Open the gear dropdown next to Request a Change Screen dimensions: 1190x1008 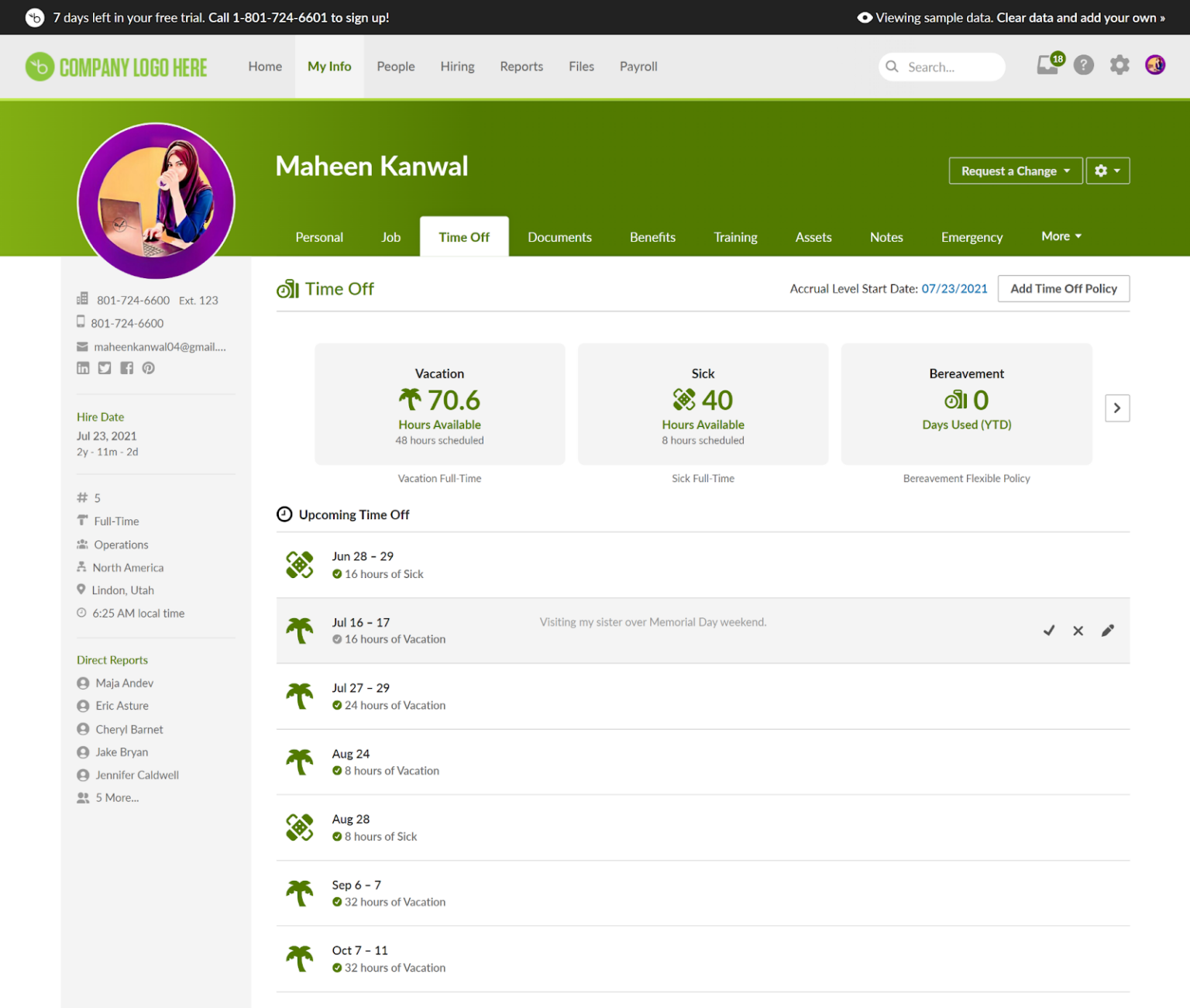1108,170
